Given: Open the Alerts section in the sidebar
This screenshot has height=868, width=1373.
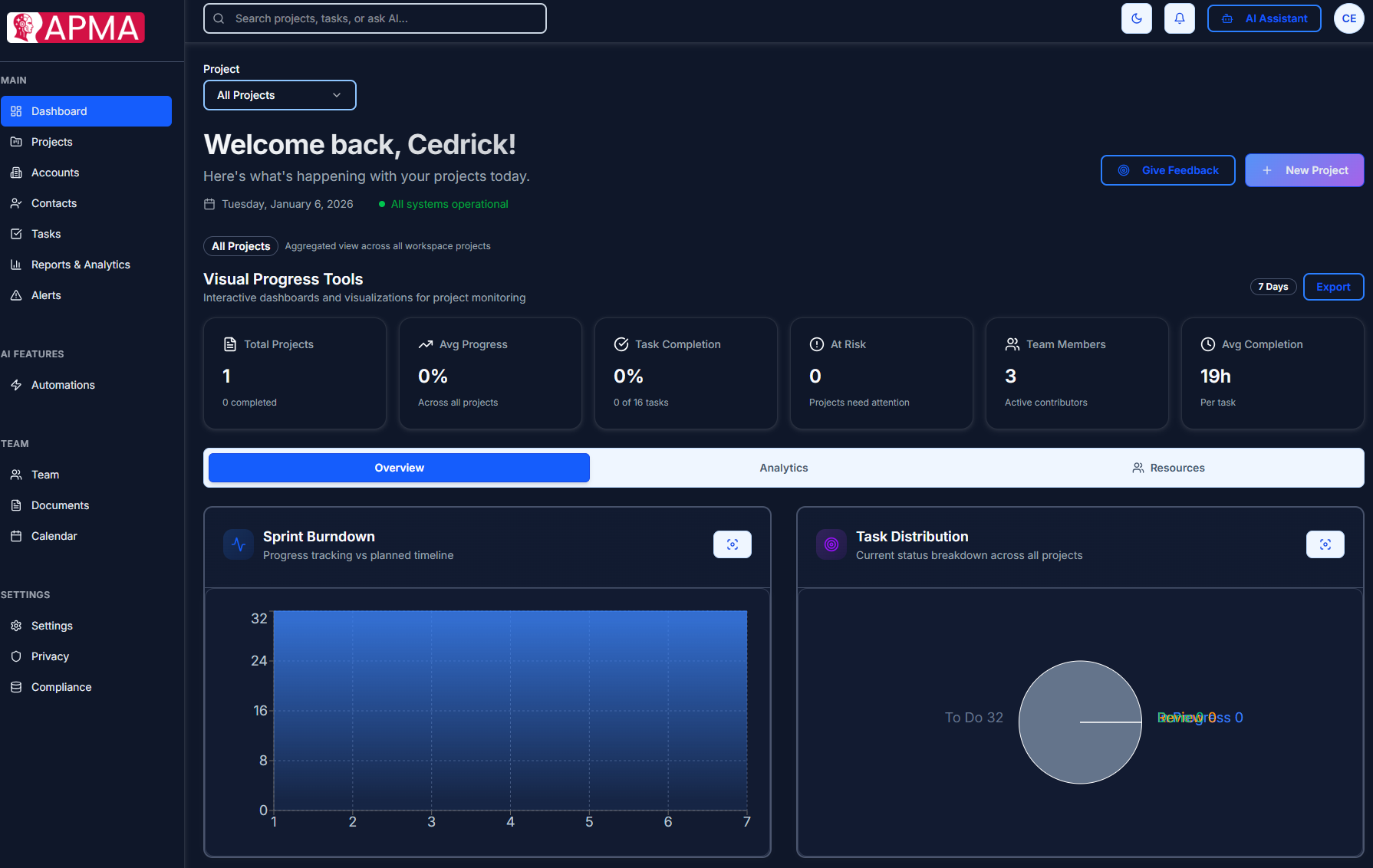Looking at the screenshot, I should (46, 294).
